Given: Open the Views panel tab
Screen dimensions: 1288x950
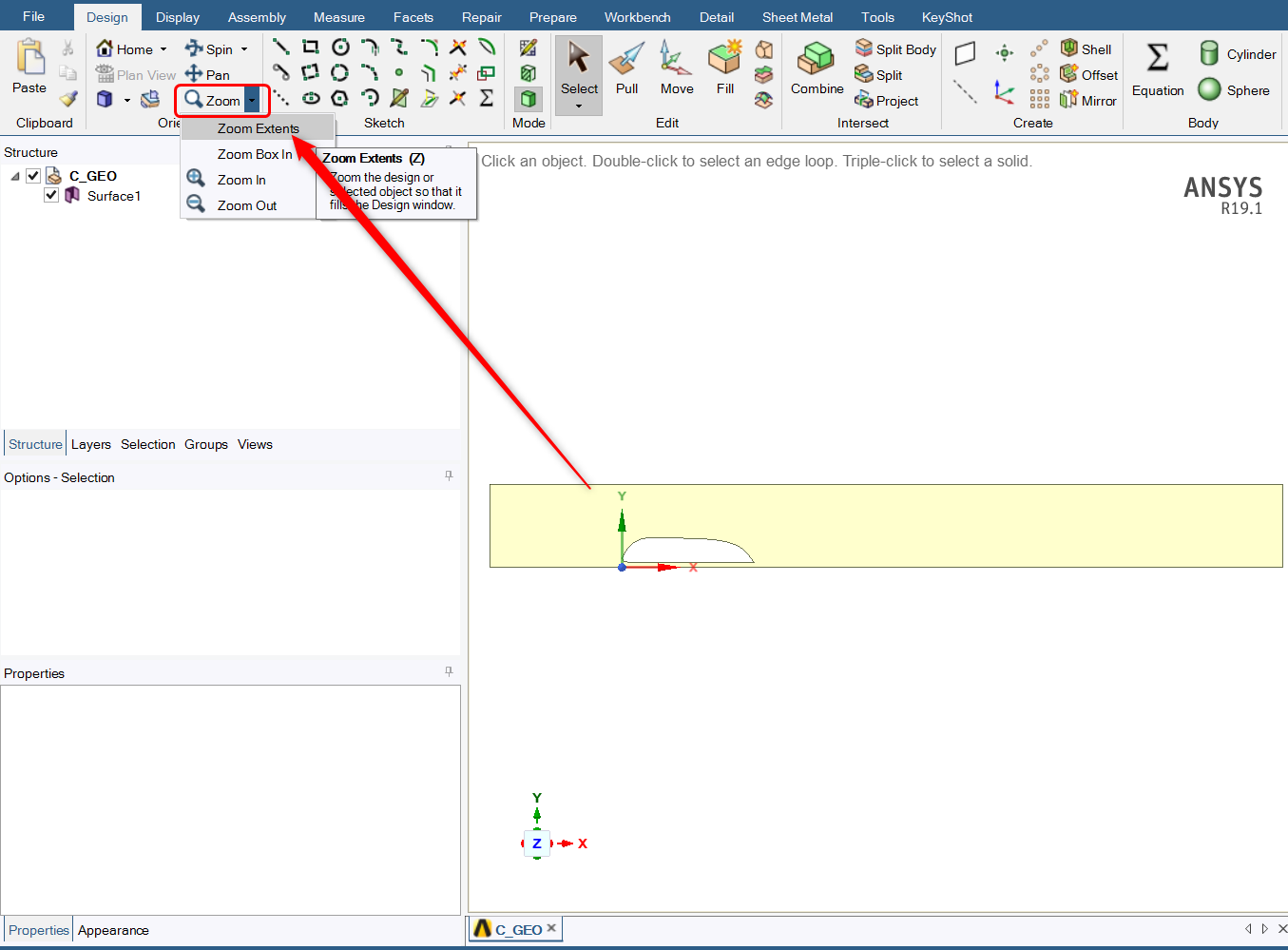Looking at the screenshot, I should coord(255,444).
